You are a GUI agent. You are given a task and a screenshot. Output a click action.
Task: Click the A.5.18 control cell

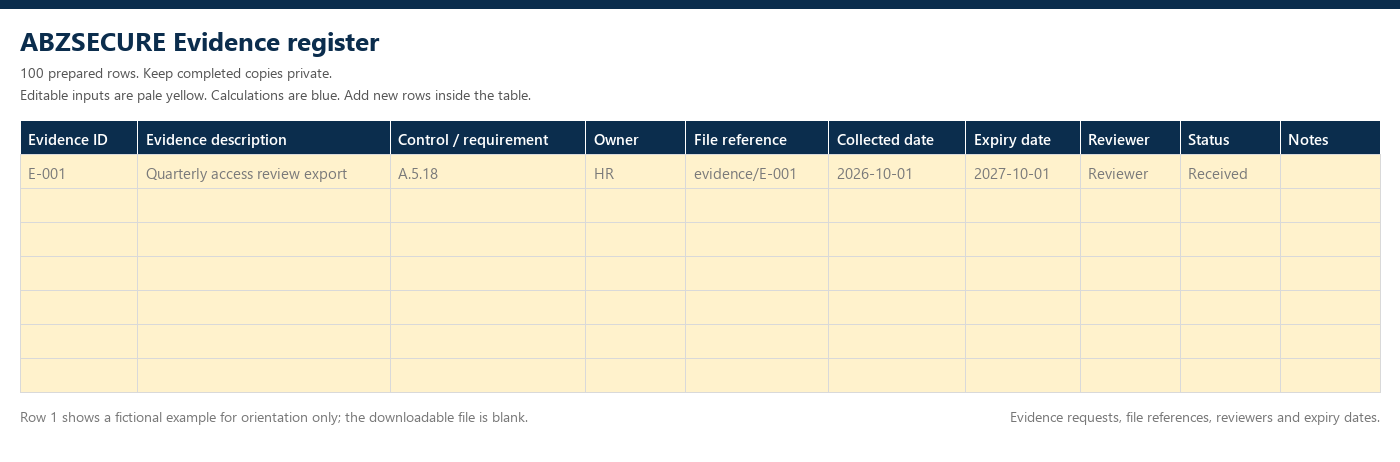point(488,172)
